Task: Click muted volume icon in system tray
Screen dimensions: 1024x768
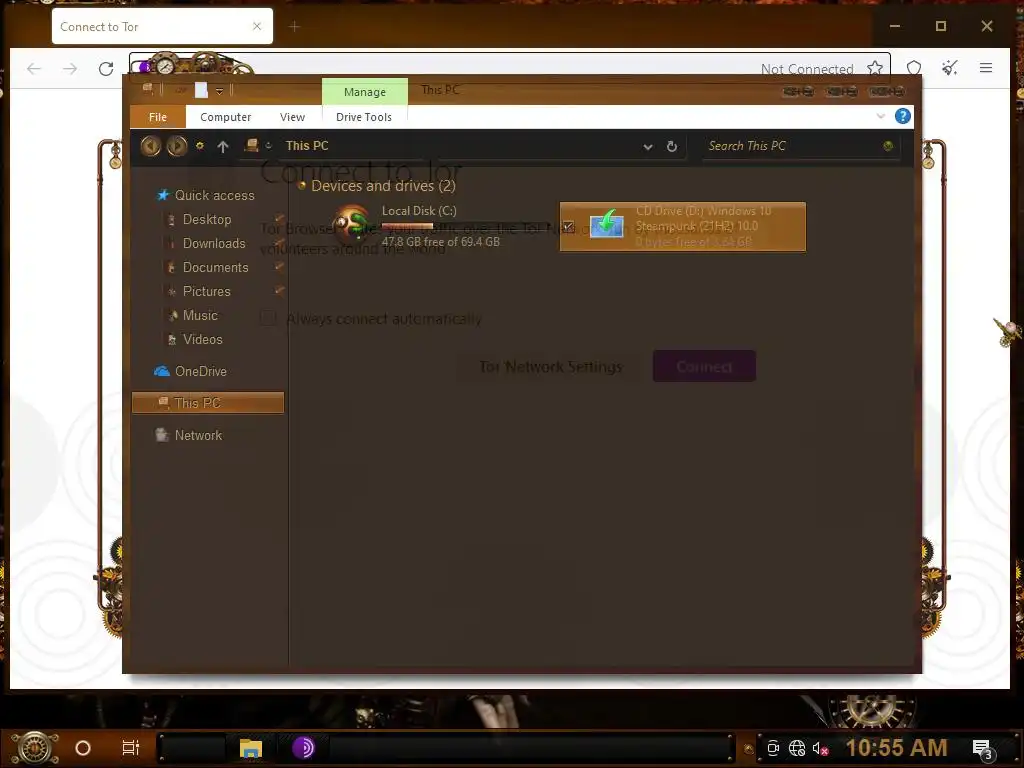Action: click(820, 748)
